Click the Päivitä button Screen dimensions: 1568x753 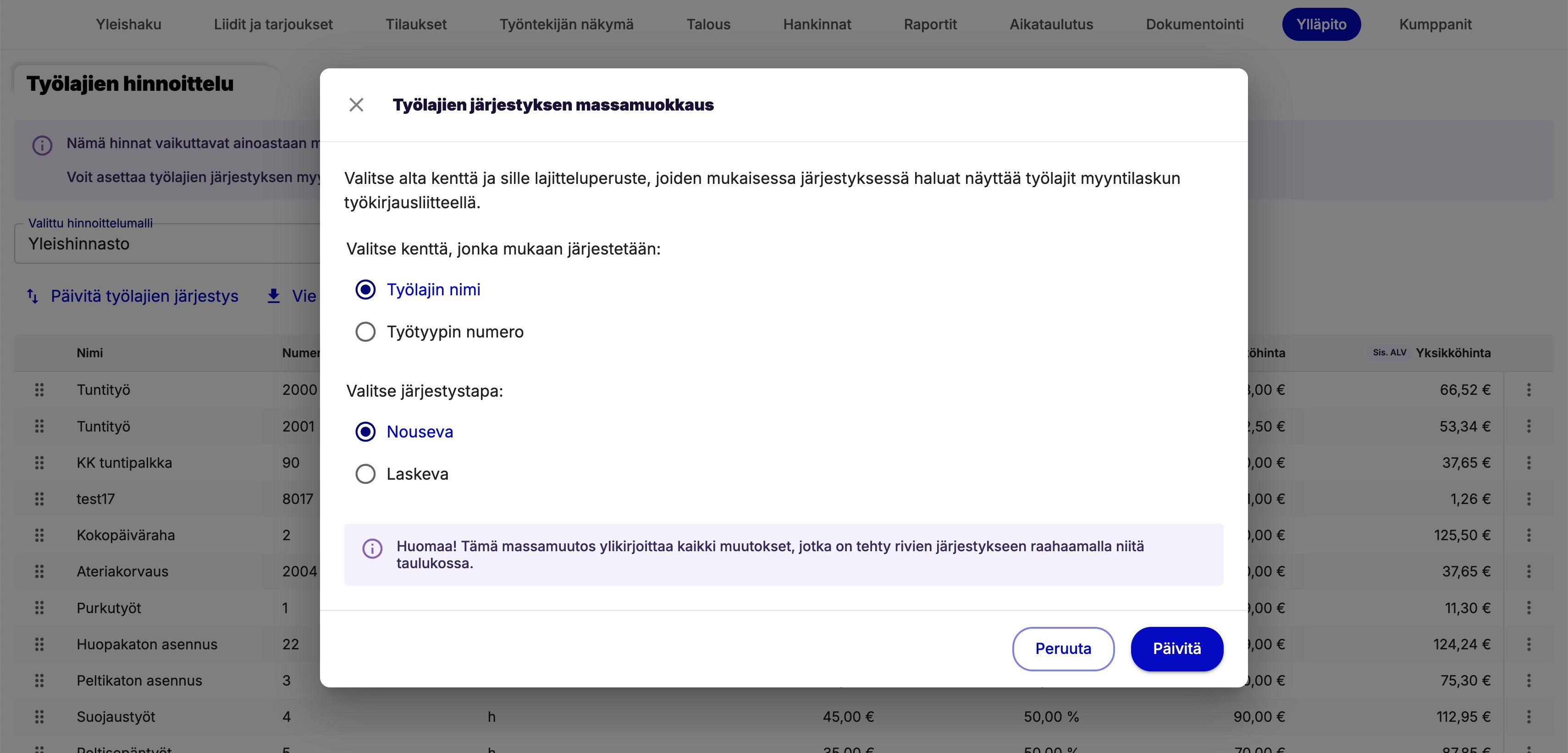point(1176,649)
